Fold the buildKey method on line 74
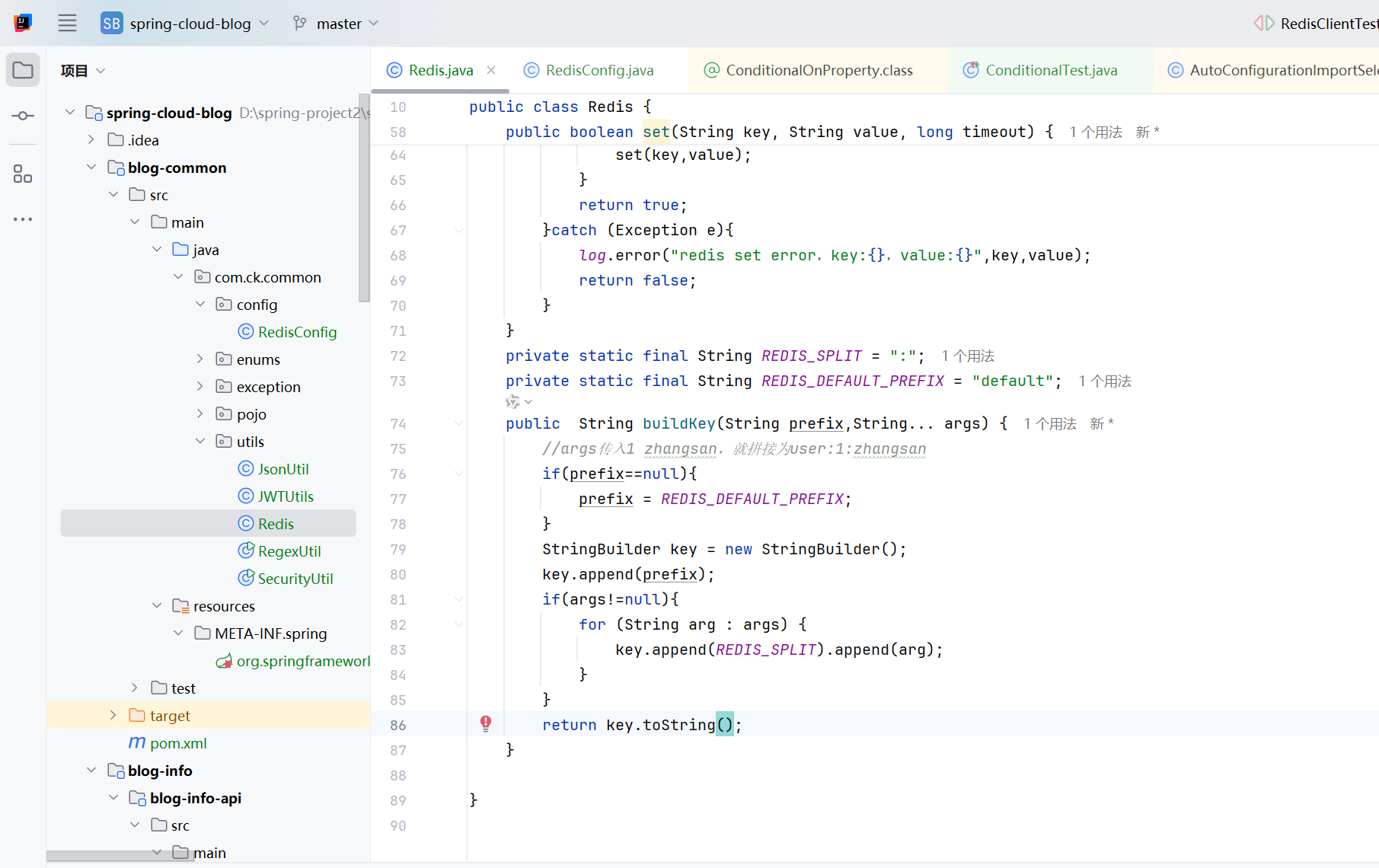Screen dimensions: 1379x868 pyautogui.click(x=458, y=423)
